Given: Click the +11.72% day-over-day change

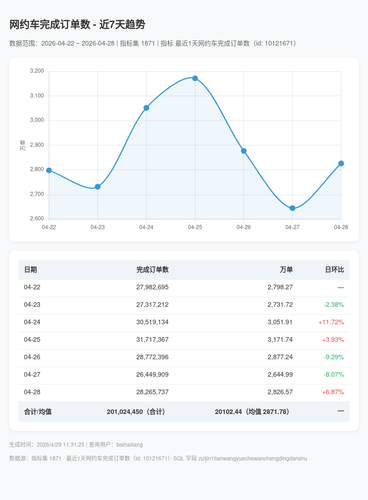Looking at the screenshot, I should point(331,322).
